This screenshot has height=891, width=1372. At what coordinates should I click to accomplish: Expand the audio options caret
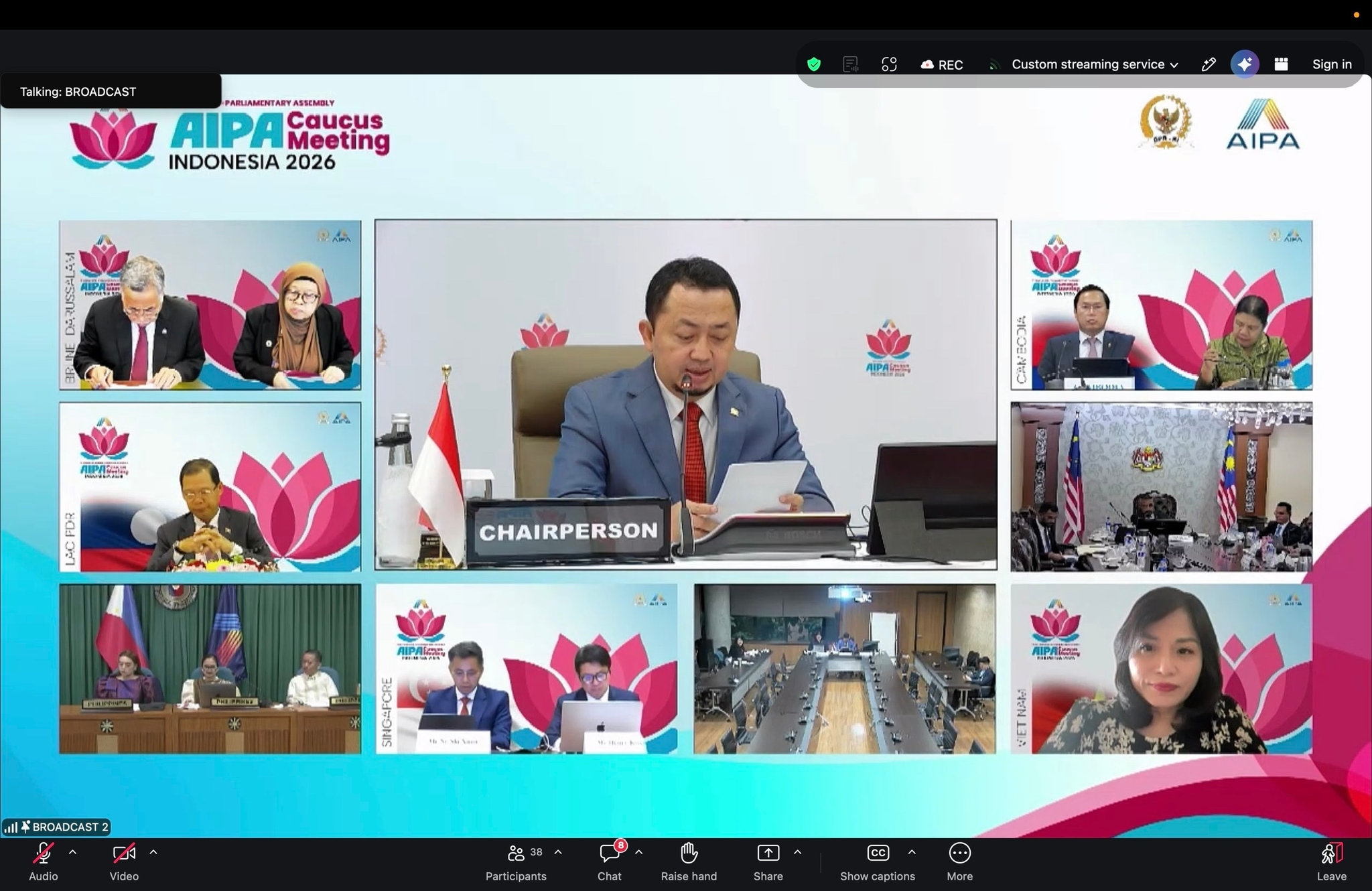tap(73, 853)
